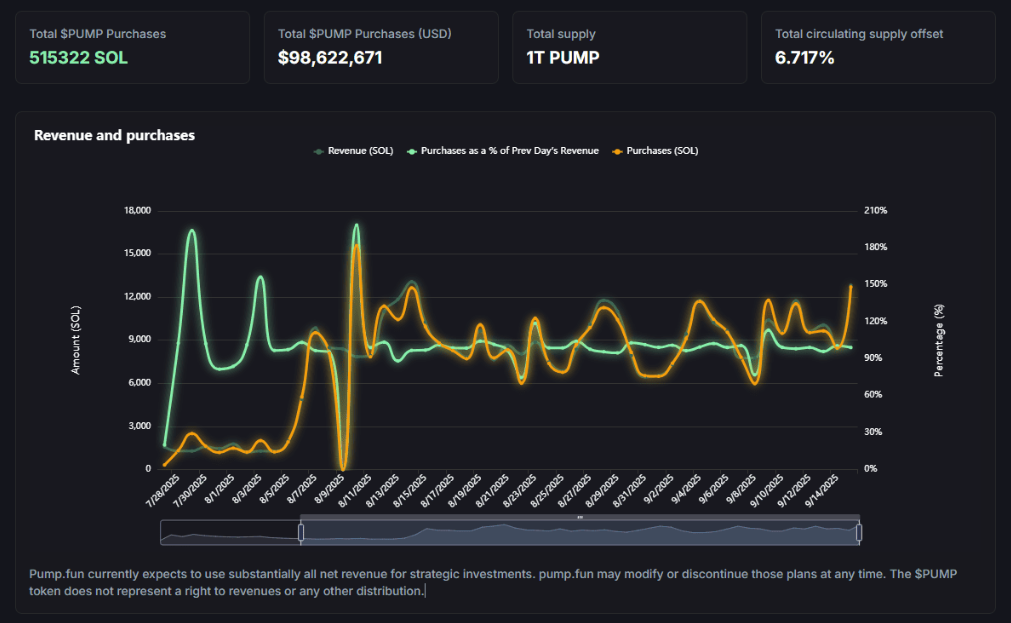Toggle Purchases as a % of Prev Day's Revenue legend
1011x623 pixels.
[503, 151]
